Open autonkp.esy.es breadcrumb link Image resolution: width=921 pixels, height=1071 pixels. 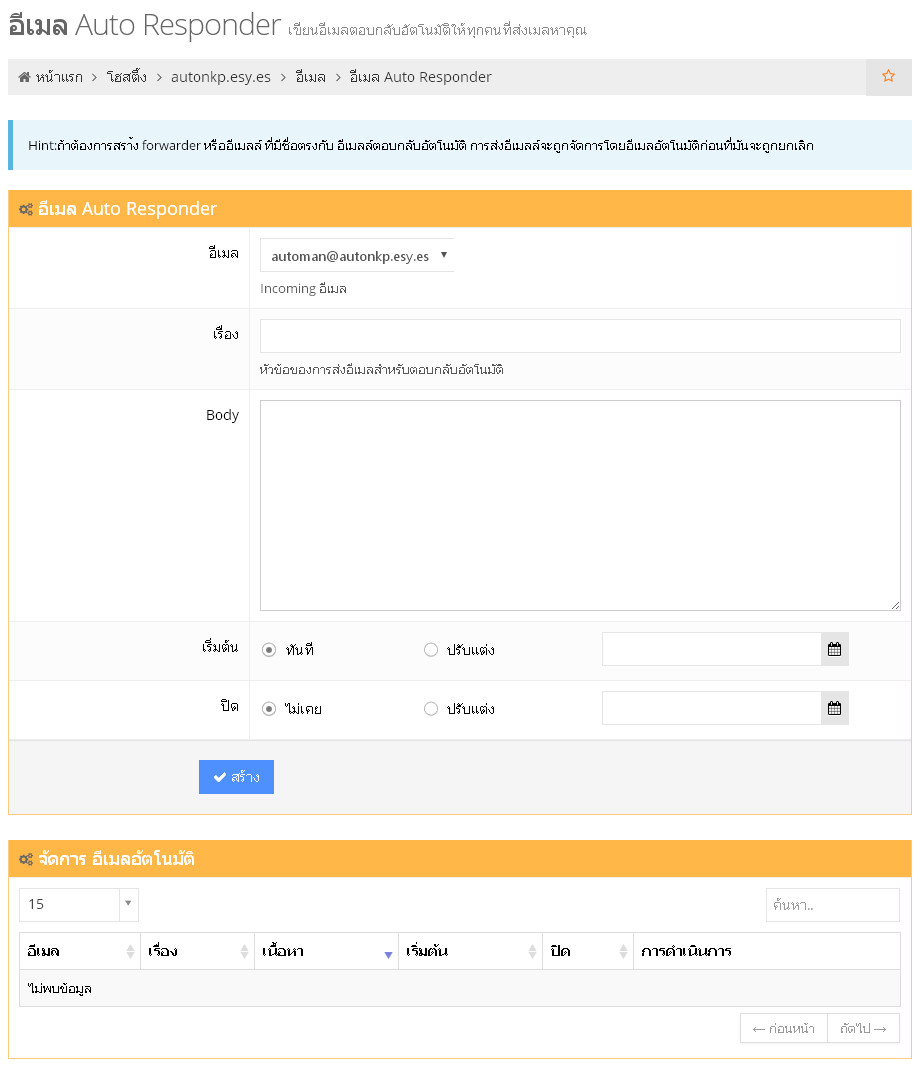(x=221, y=77)
